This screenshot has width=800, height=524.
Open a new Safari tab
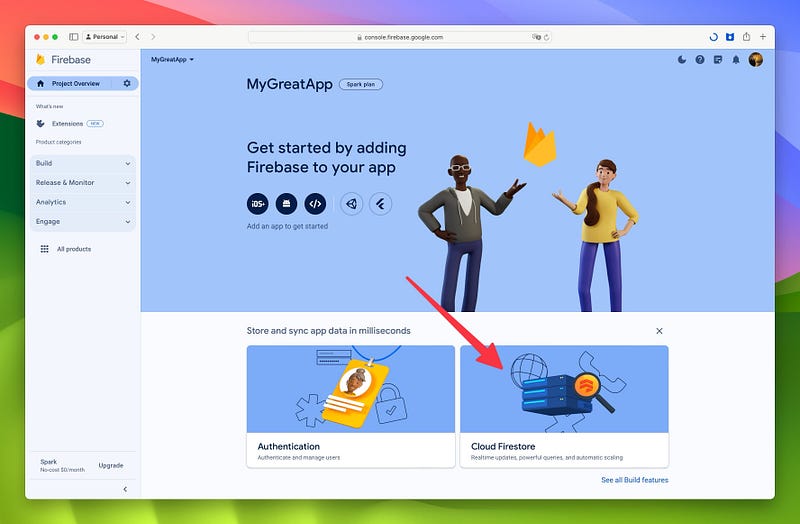(x=763, y=37)
